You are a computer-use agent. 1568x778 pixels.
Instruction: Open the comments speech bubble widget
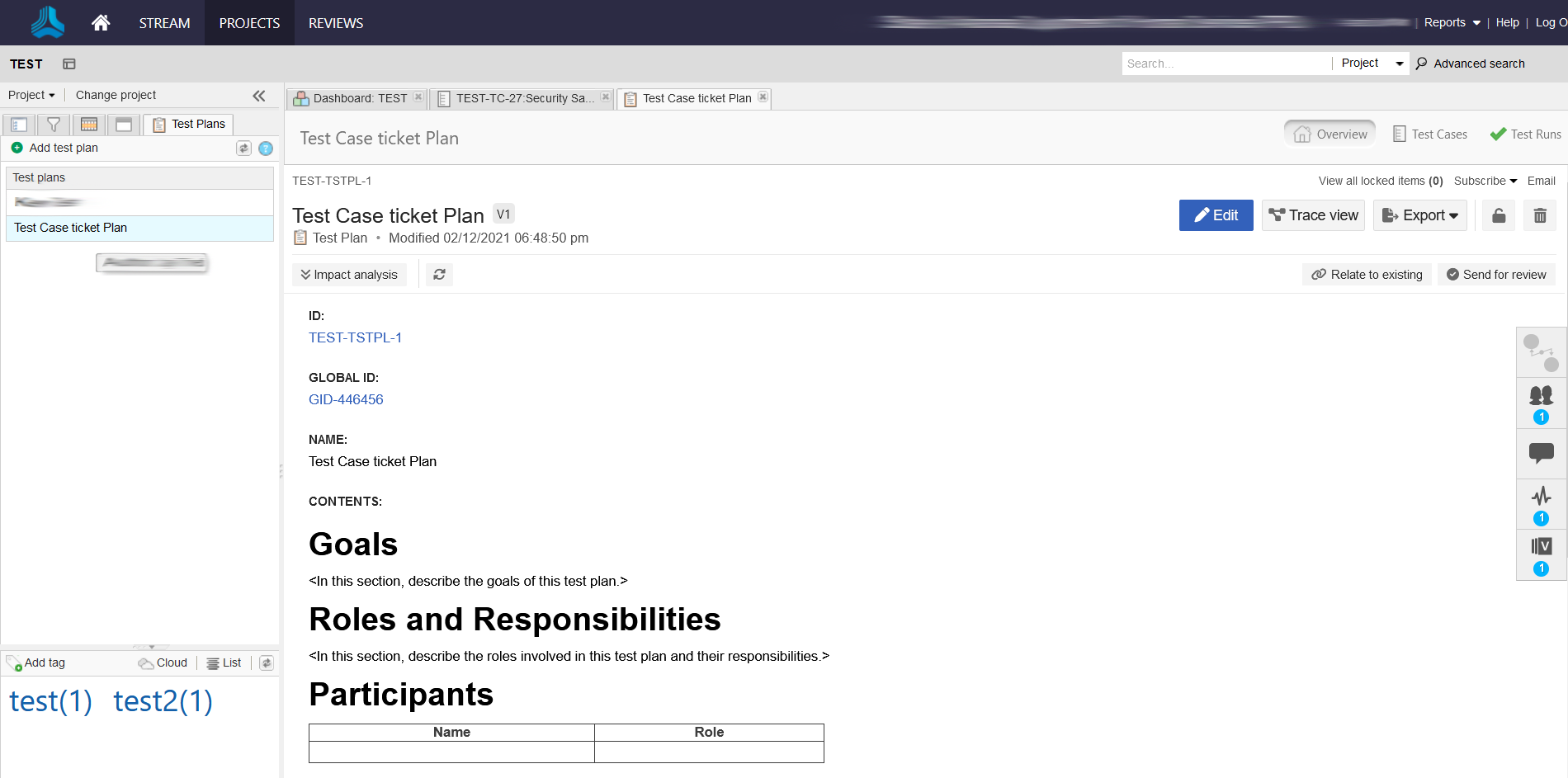[x=1541, y=453]
